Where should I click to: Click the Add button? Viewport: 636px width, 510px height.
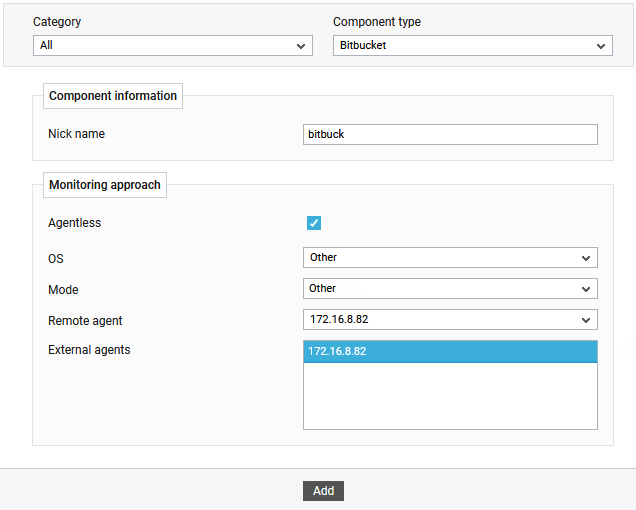(x=323, y=491)
